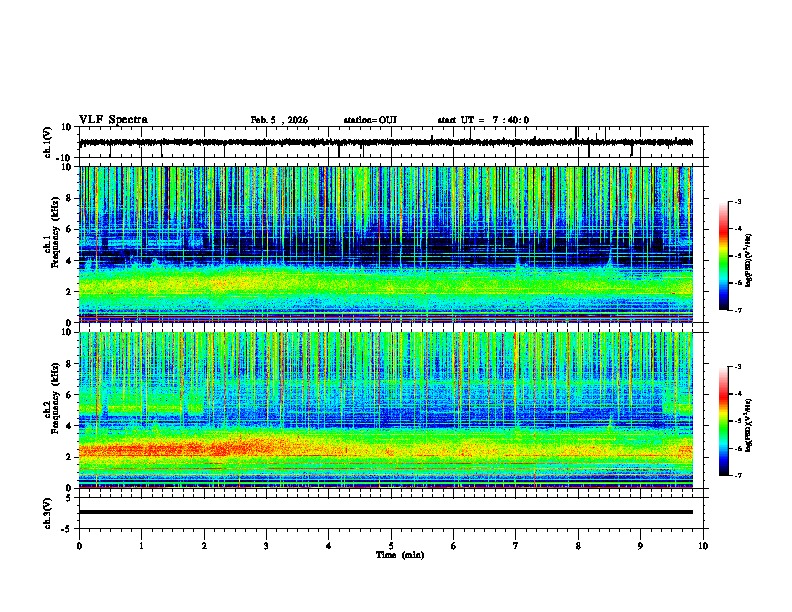Click time axis tick label "2"
This screenshot has width=792, height=612.
coord(204,546)
